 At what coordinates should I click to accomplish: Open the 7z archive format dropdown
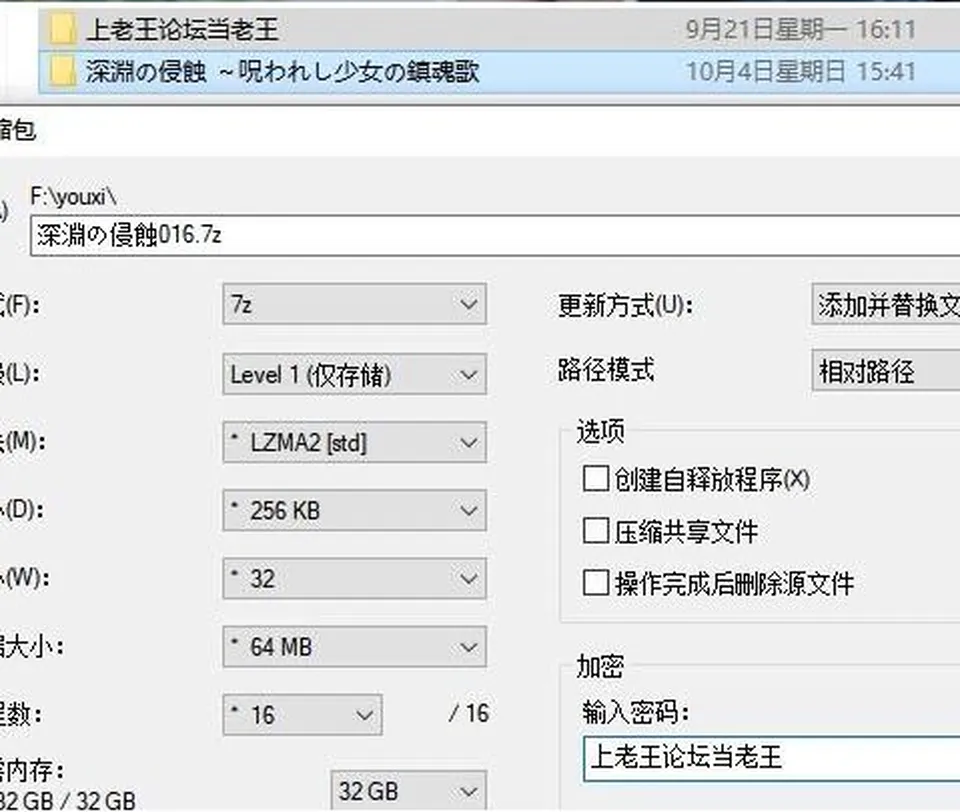354,304
